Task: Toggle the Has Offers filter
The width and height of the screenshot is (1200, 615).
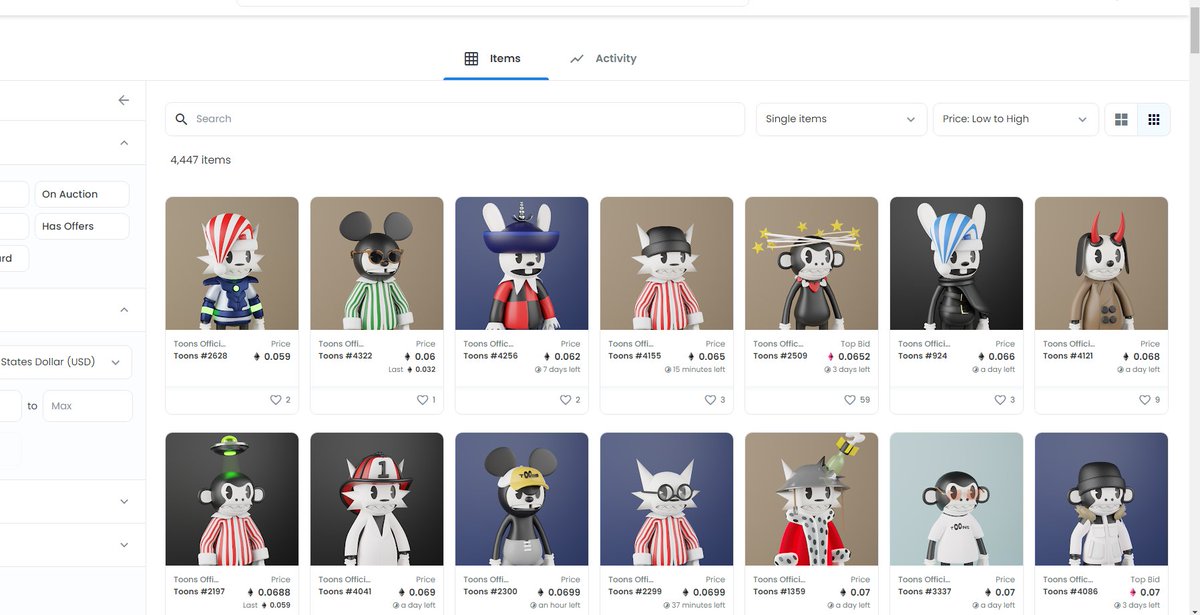Action: point(82,226)
